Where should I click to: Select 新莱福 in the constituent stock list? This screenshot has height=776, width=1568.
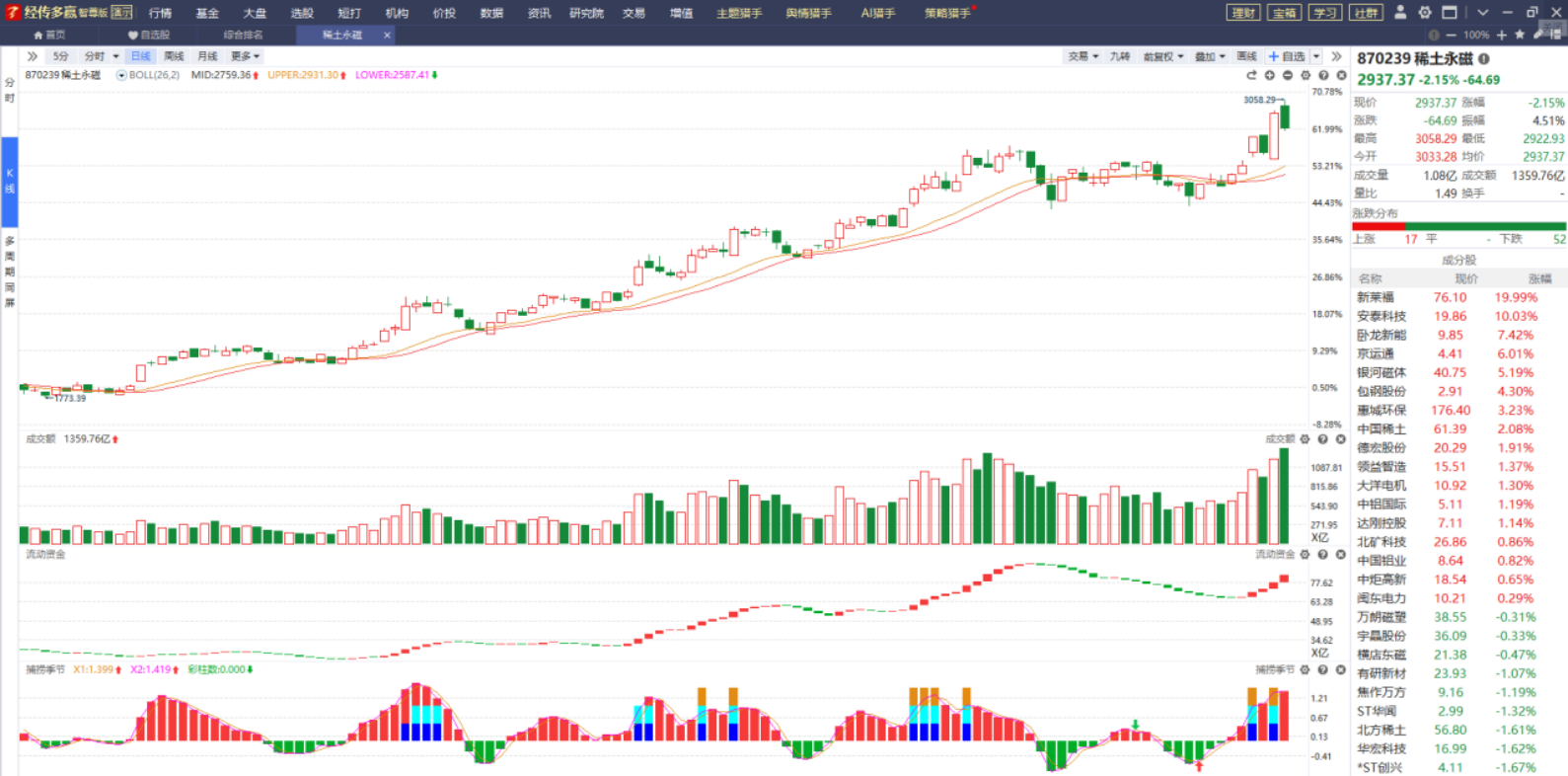(x=1376, y=297)
